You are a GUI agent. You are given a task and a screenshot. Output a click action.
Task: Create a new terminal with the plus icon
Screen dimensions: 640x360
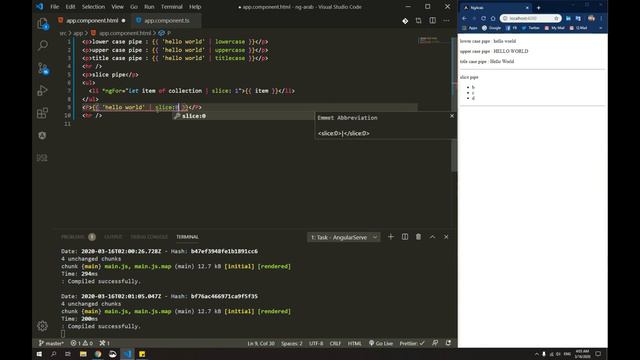pos(391,237)
